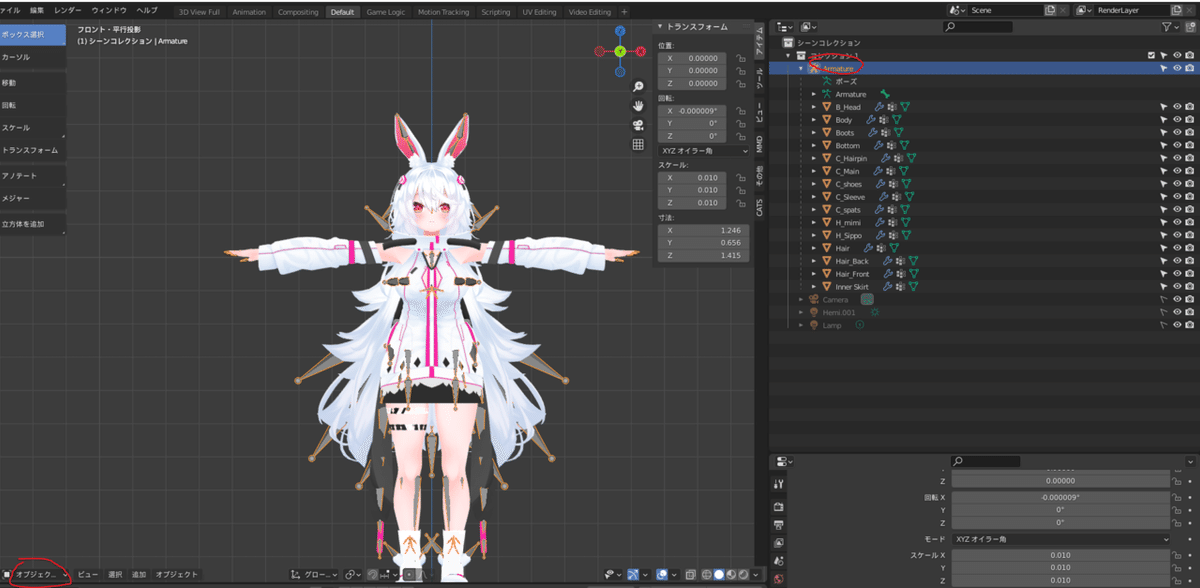1200x588 pixels.
Task: Click the green Y axis gizmo center
Action: pyautogui.click(x=620, y=51)
